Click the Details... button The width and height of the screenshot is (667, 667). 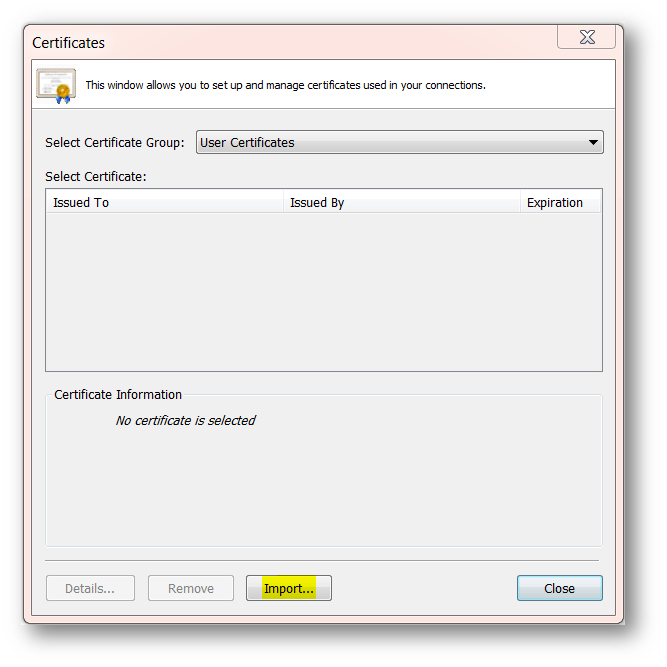[90, 589]
